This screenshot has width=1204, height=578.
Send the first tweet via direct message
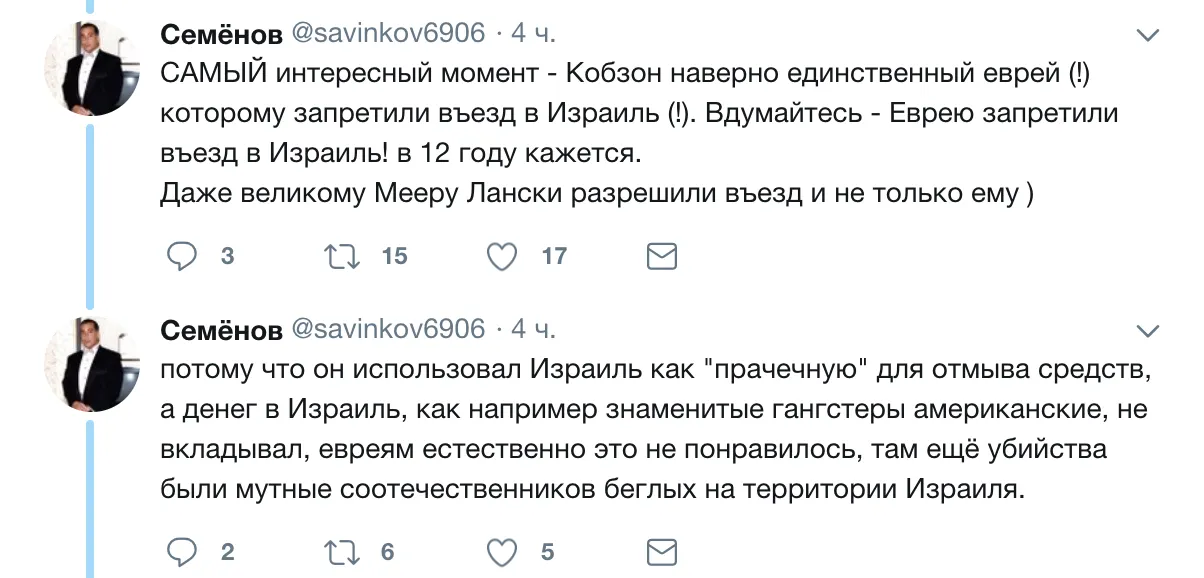[661, 257]
